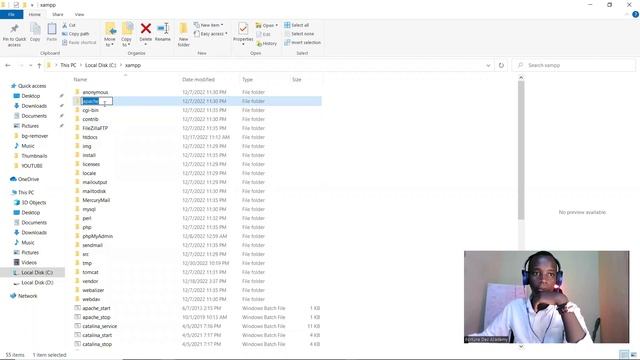Switch to Details view icon
The height and width of the screenshot is (360, 640).
pyautogui.click(x=624, y=354)
